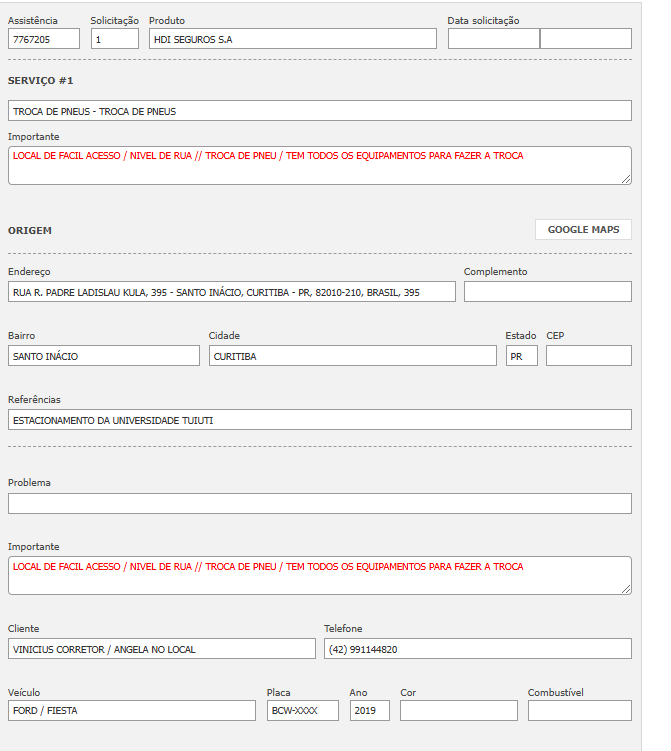The width and height of the screenshot is (671, 751).
Task: Focus the first Data solicitação box
Action: pyautogui.click(x=493, y=39)
